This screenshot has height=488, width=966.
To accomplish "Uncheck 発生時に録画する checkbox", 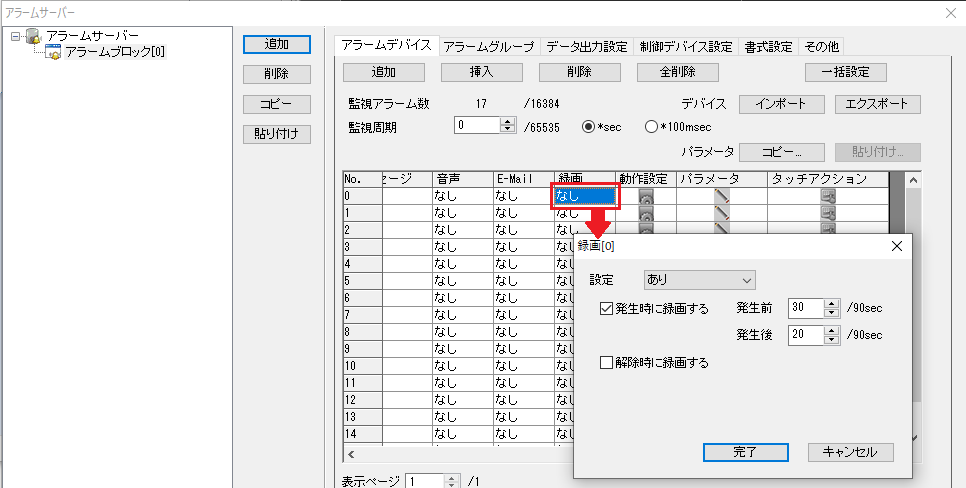I will [606, 308].
